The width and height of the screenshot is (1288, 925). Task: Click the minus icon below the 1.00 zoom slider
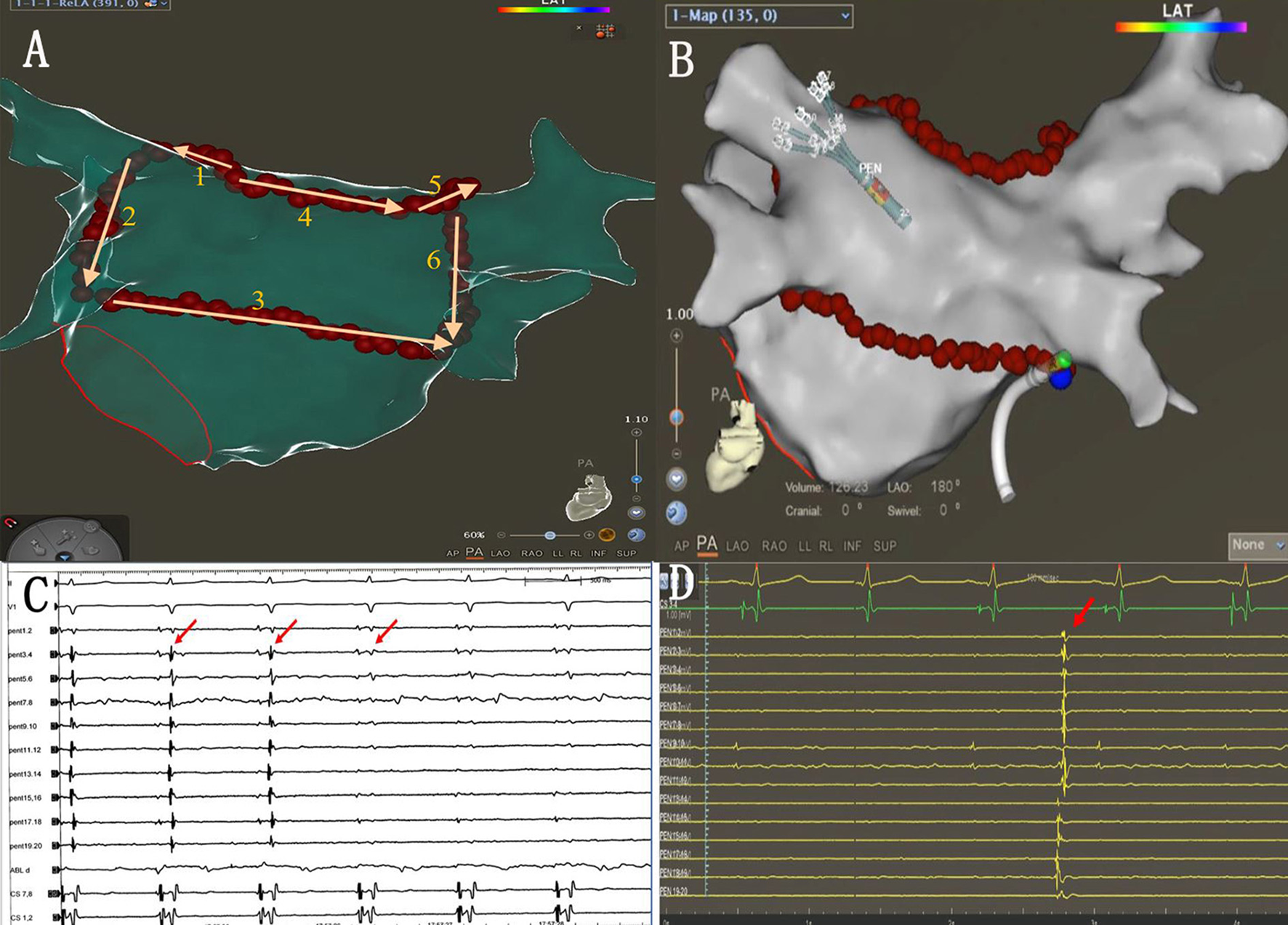click(677, 453)
